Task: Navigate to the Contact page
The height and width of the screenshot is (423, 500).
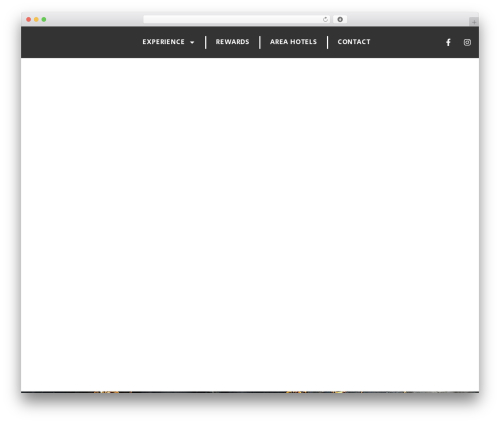Action: pos(354,42)
